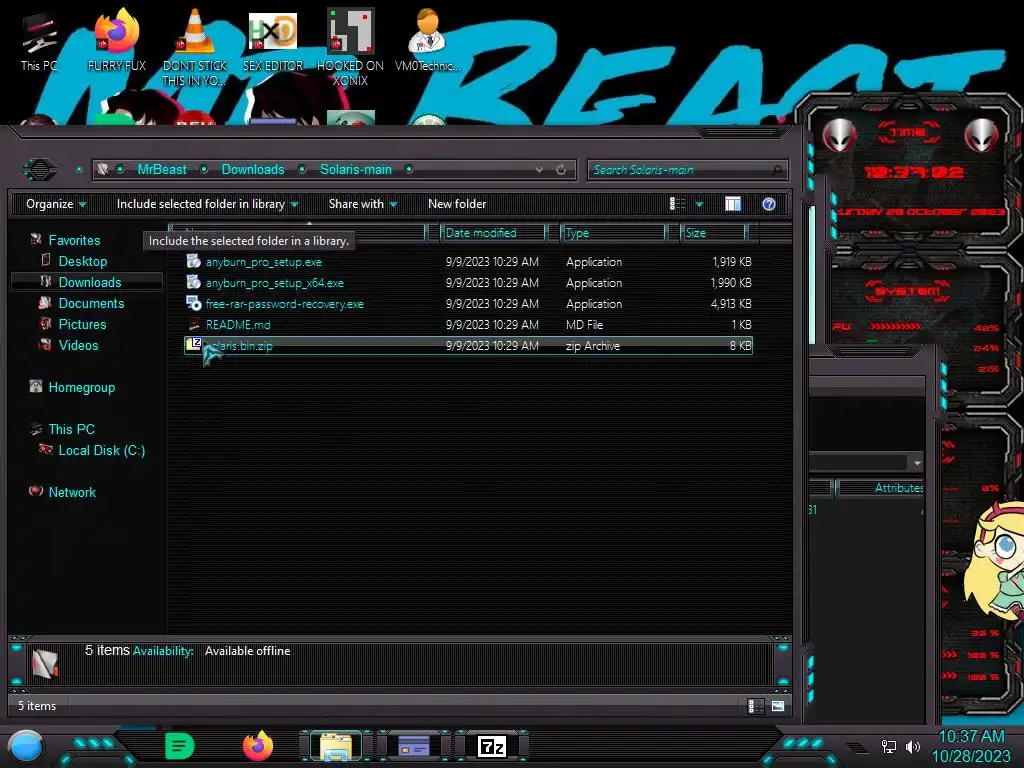Create a New folder
1024x768 pixels.
point(457,204)
